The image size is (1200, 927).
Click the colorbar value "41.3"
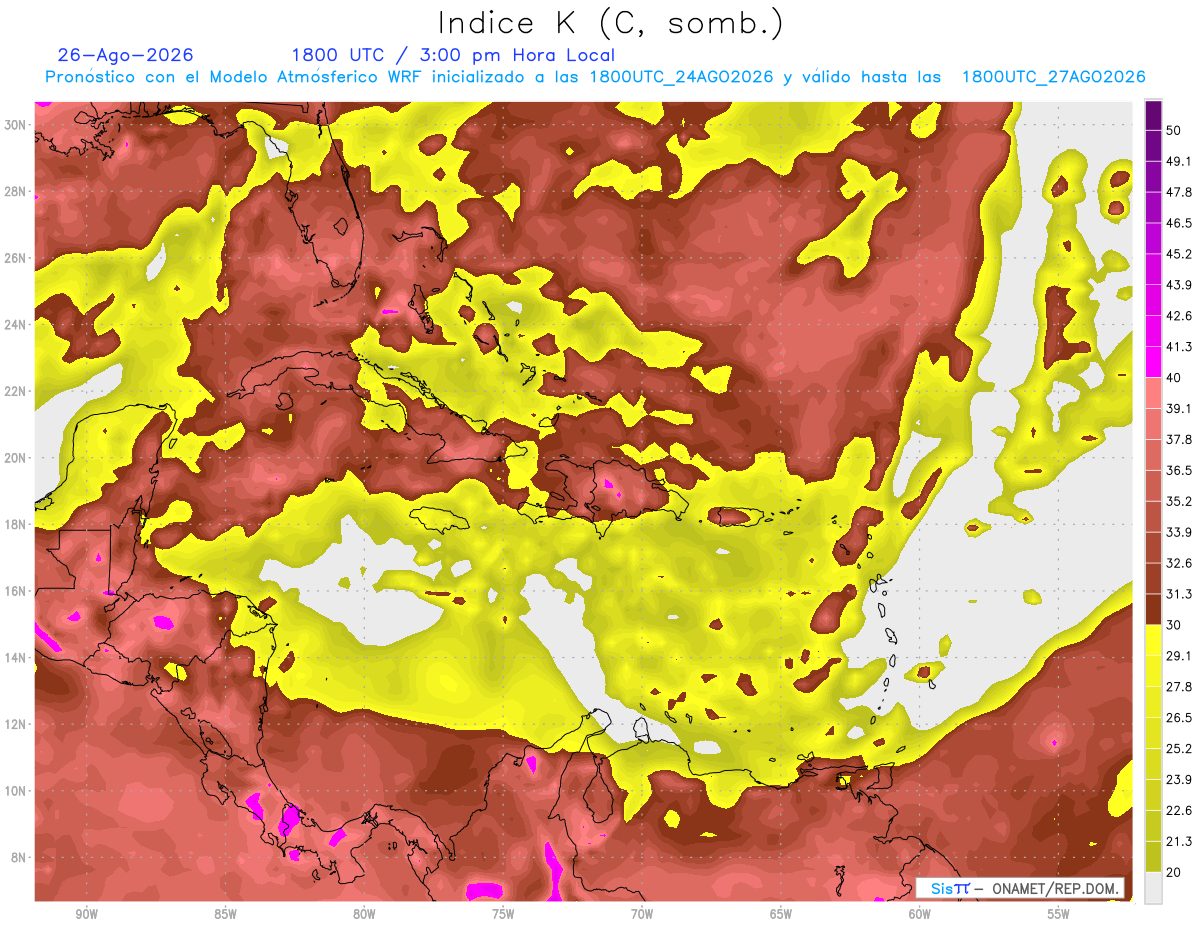coord(1179,347)
